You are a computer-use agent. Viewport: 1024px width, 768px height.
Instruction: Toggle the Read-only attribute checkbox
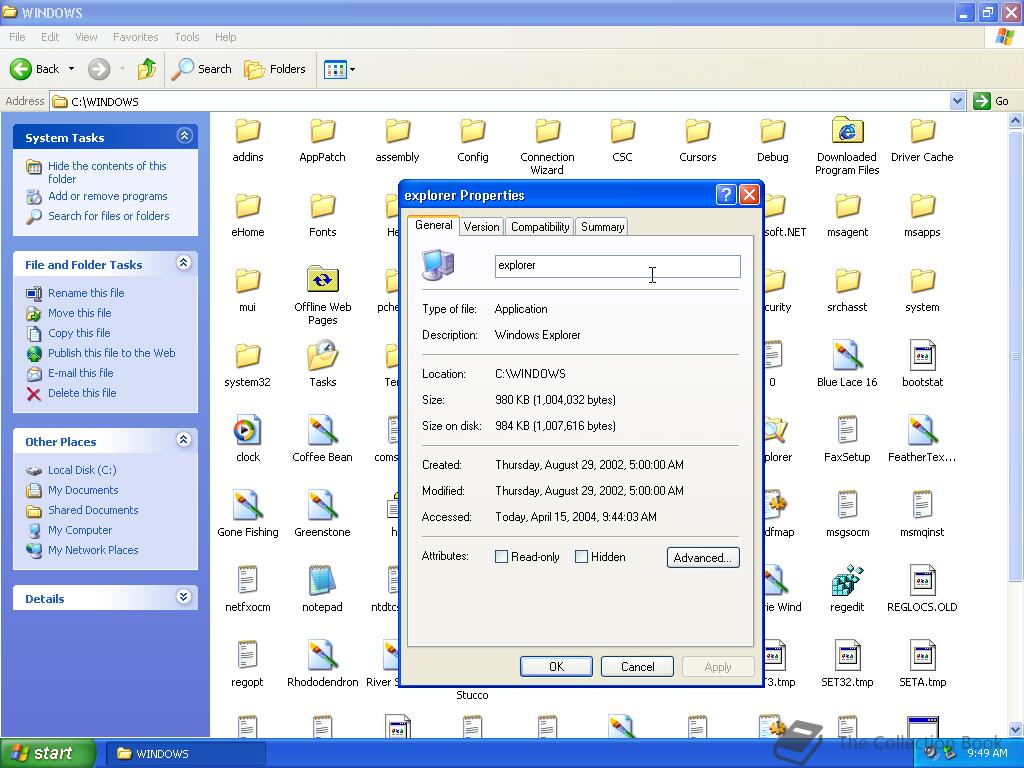point(502,556)
